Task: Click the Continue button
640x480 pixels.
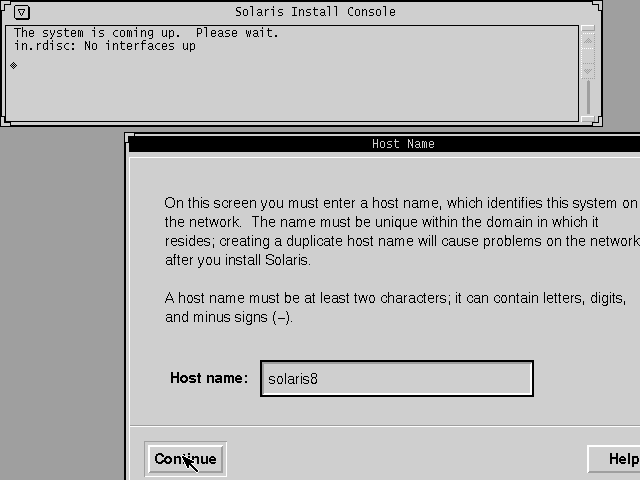Action: (185, 459)
